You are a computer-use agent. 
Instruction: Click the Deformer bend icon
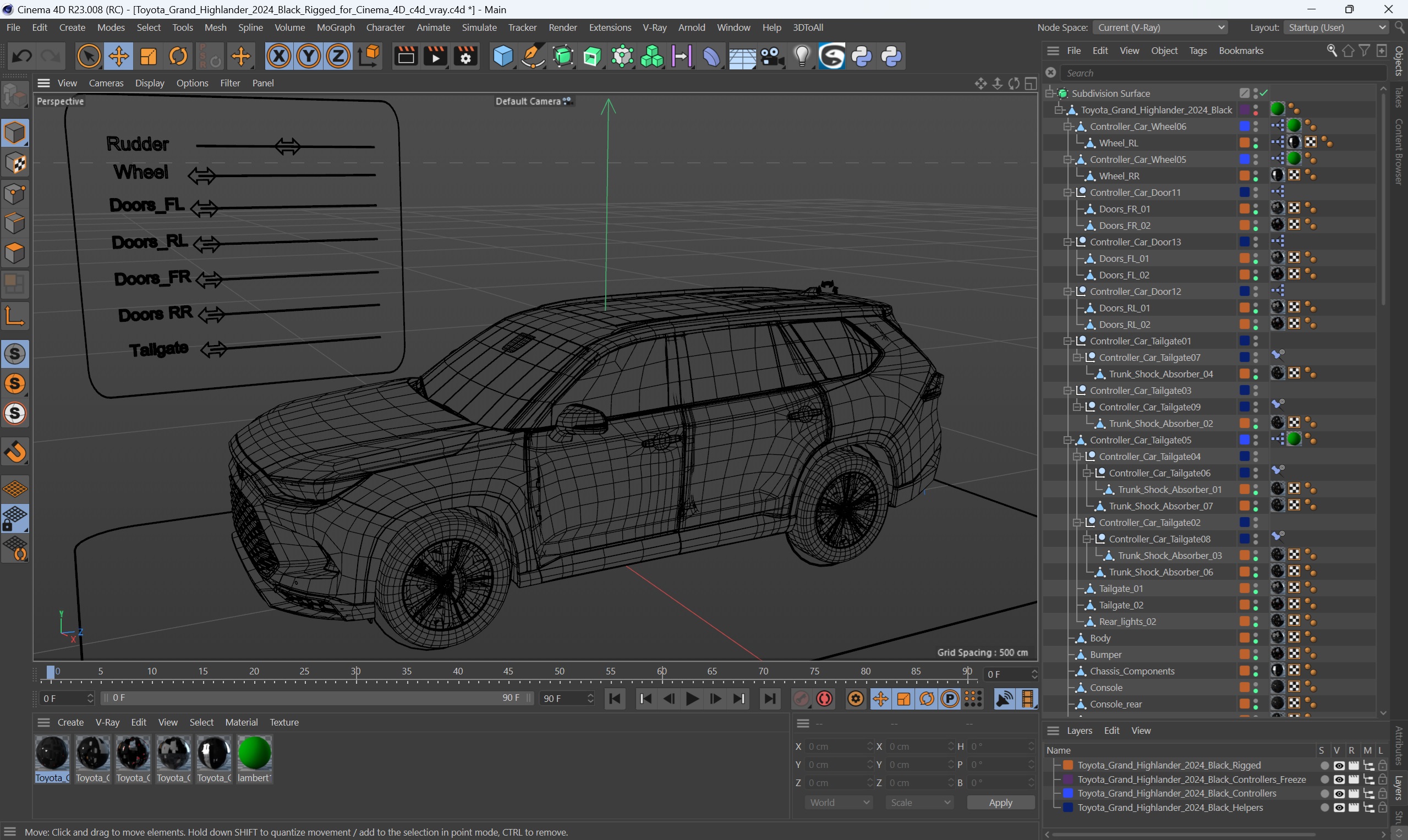coord(711,56)
